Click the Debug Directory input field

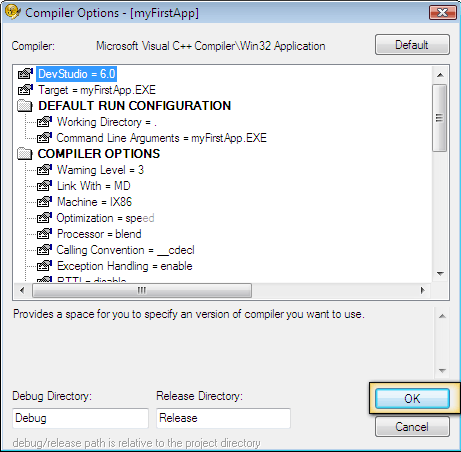click(80, 418)
